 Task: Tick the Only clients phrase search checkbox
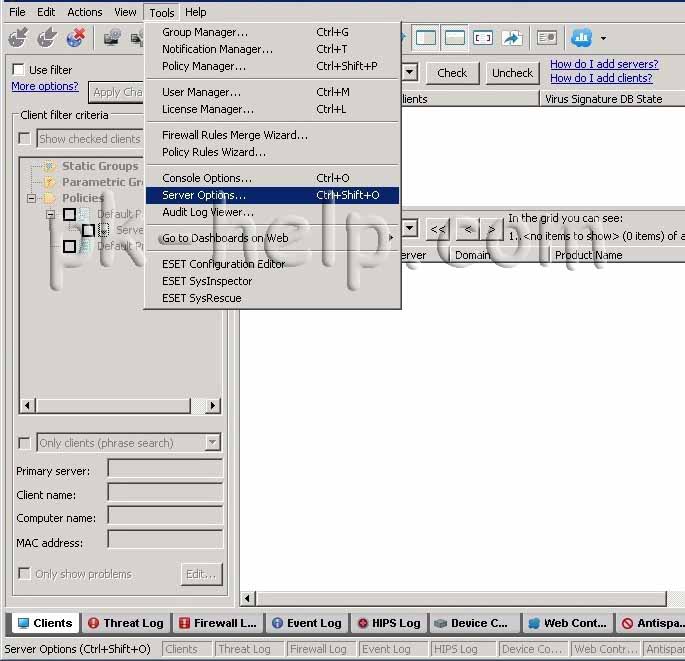click(x=24, y=443)
